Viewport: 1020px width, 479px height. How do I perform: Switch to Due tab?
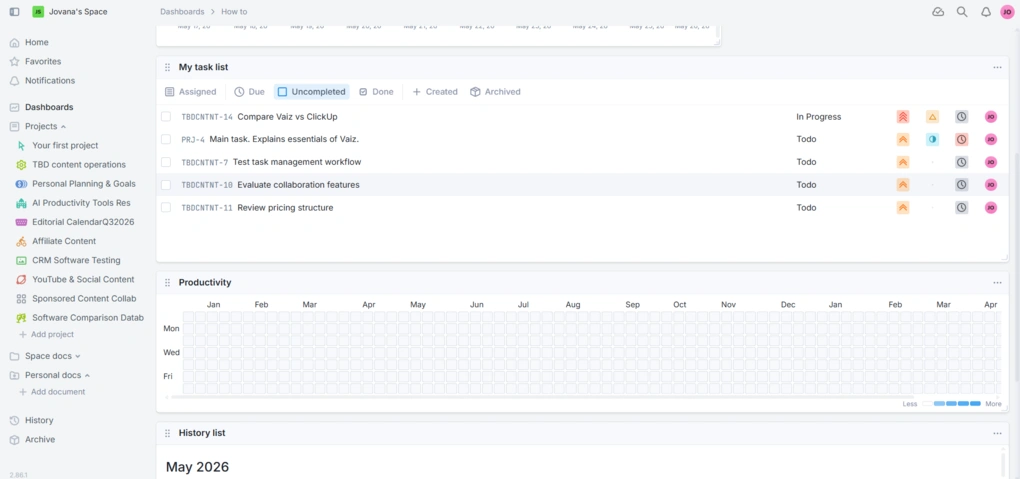tap(250, 92)
